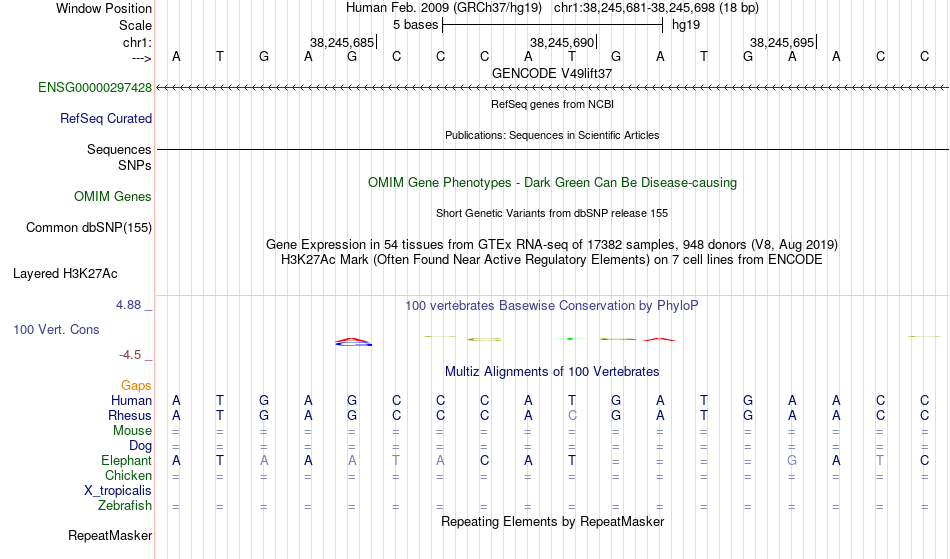Click the 100 Vert. Cons label

tap(56, 329)
